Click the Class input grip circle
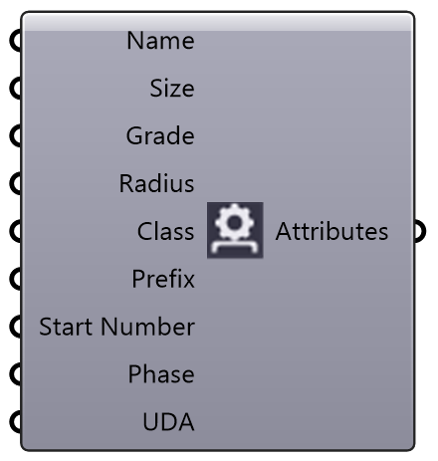The height and width of the screenshot is (461, 438). 16,231
